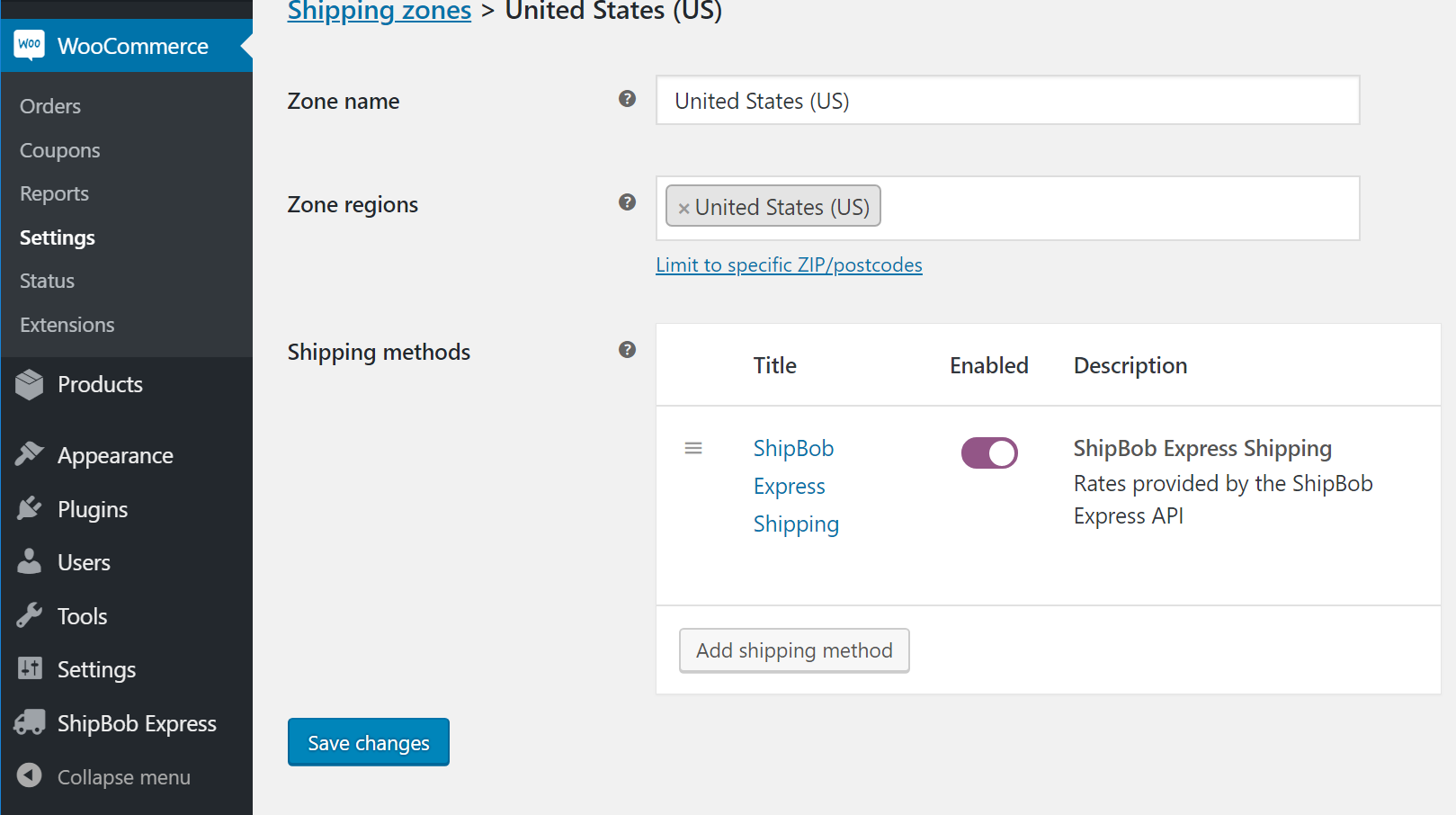Focus the Zone name input field
1456x815 pixels.
(x=1007, y=100)
